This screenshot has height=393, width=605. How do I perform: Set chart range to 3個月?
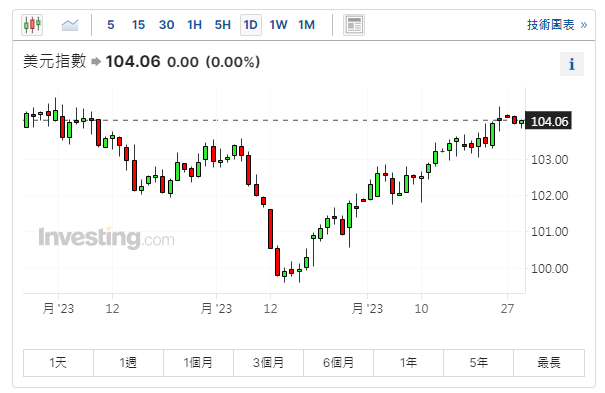(x=269, y=363)
